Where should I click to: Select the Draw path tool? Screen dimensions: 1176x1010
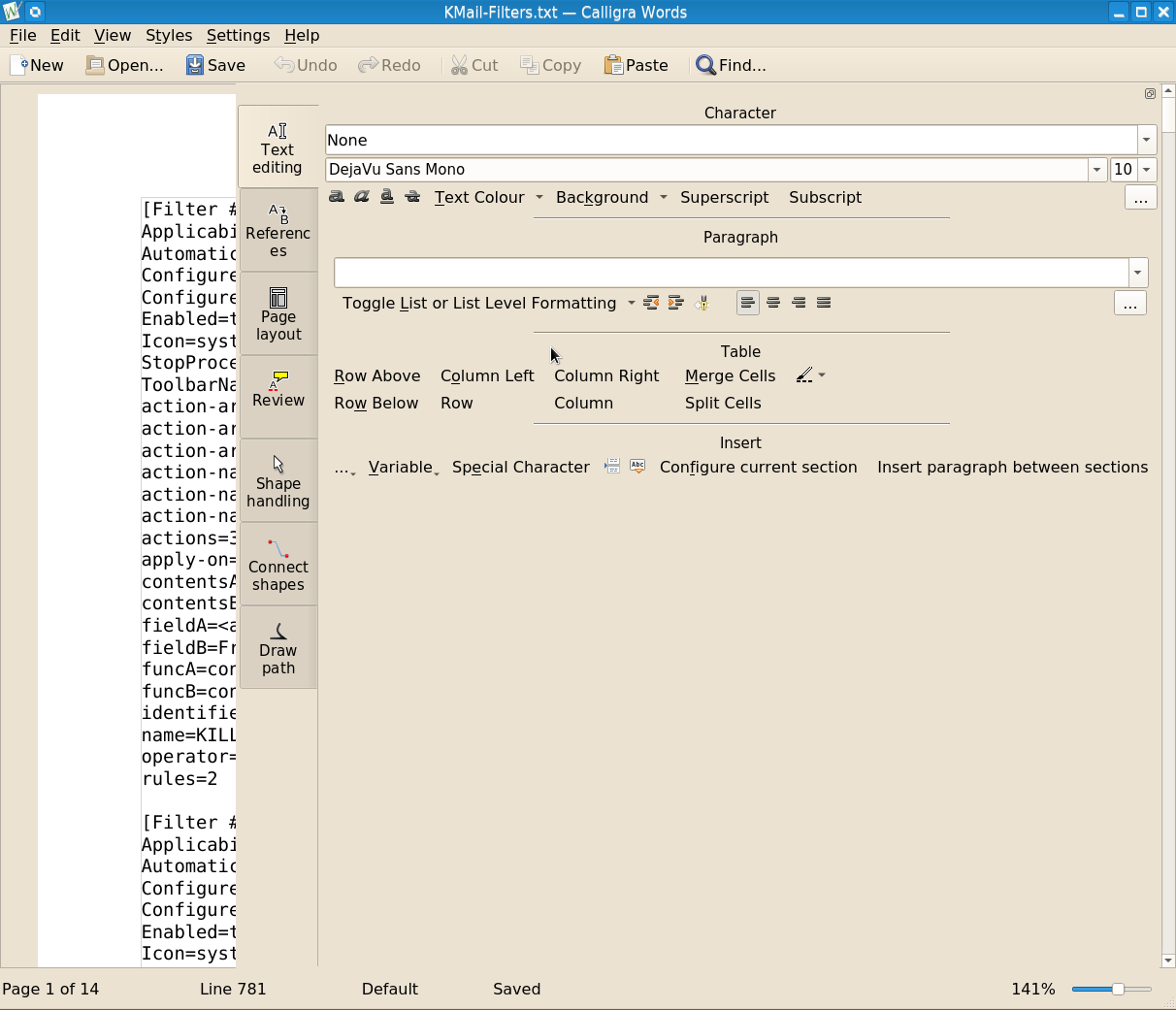point(278,648)
